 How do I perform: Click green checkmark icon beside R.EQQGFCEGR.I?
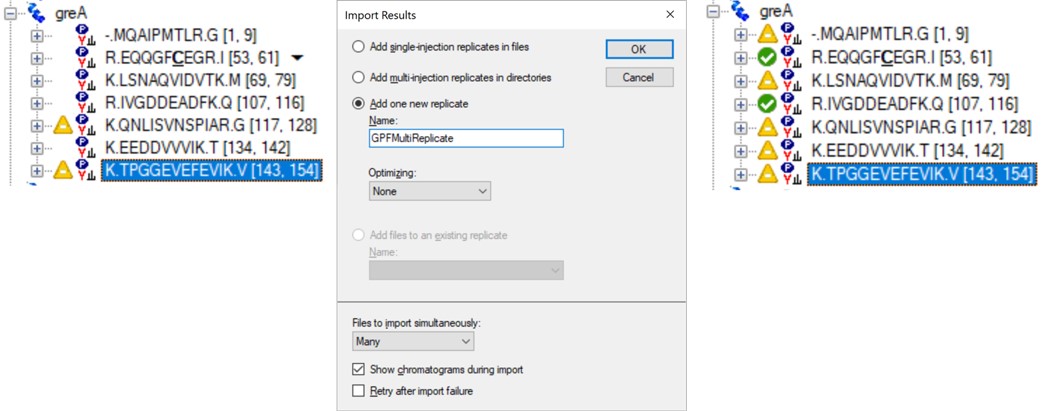(766, 58)
